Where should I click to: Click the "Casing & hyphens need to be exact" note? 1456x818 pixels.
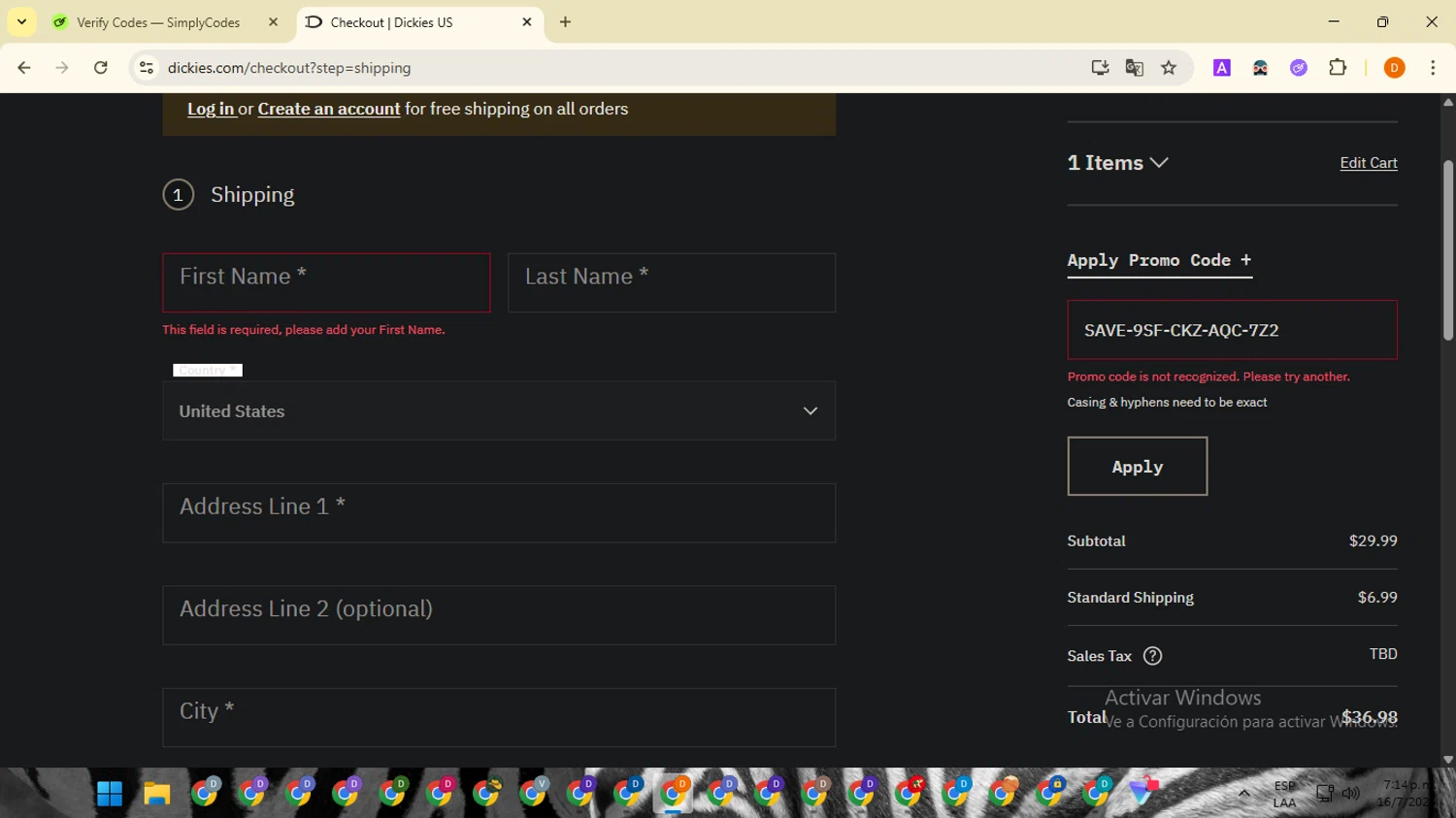coord(1167,402)
